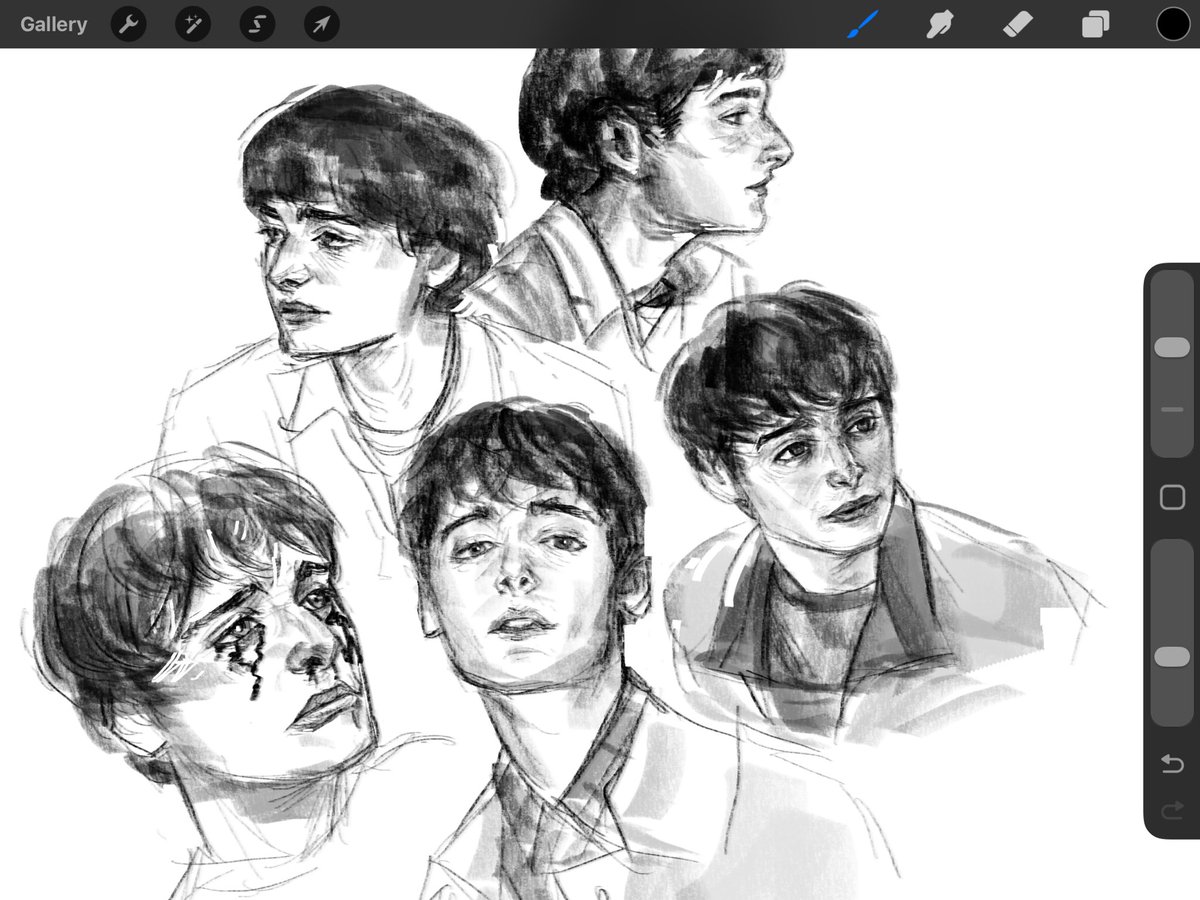Viewport: 1200px width, 900px height.
Task: Open the black color picker swatch
Action: click(1173, 24)
